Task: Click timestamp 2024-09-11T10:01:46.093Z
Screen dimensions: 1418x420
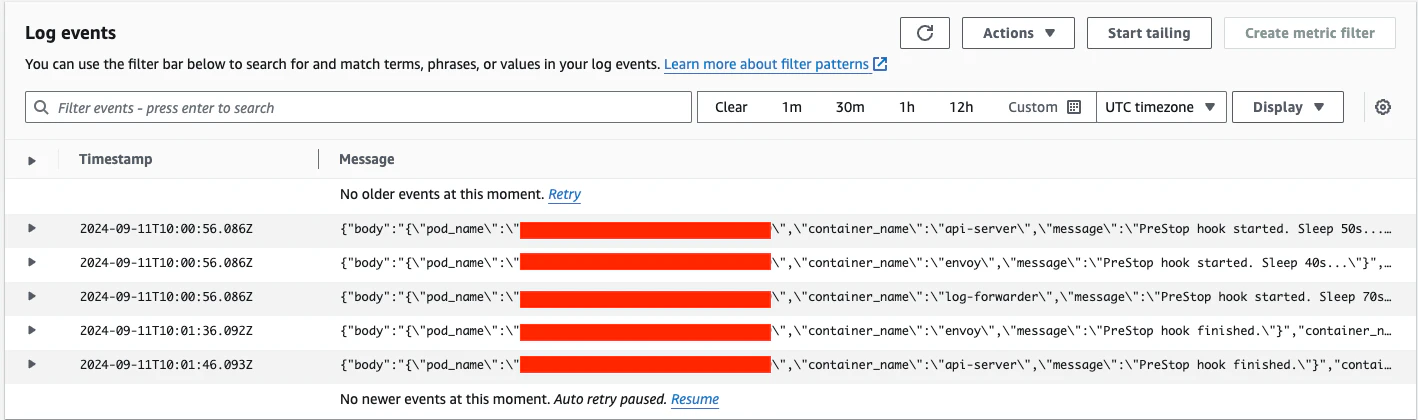Action: (166, 364)
